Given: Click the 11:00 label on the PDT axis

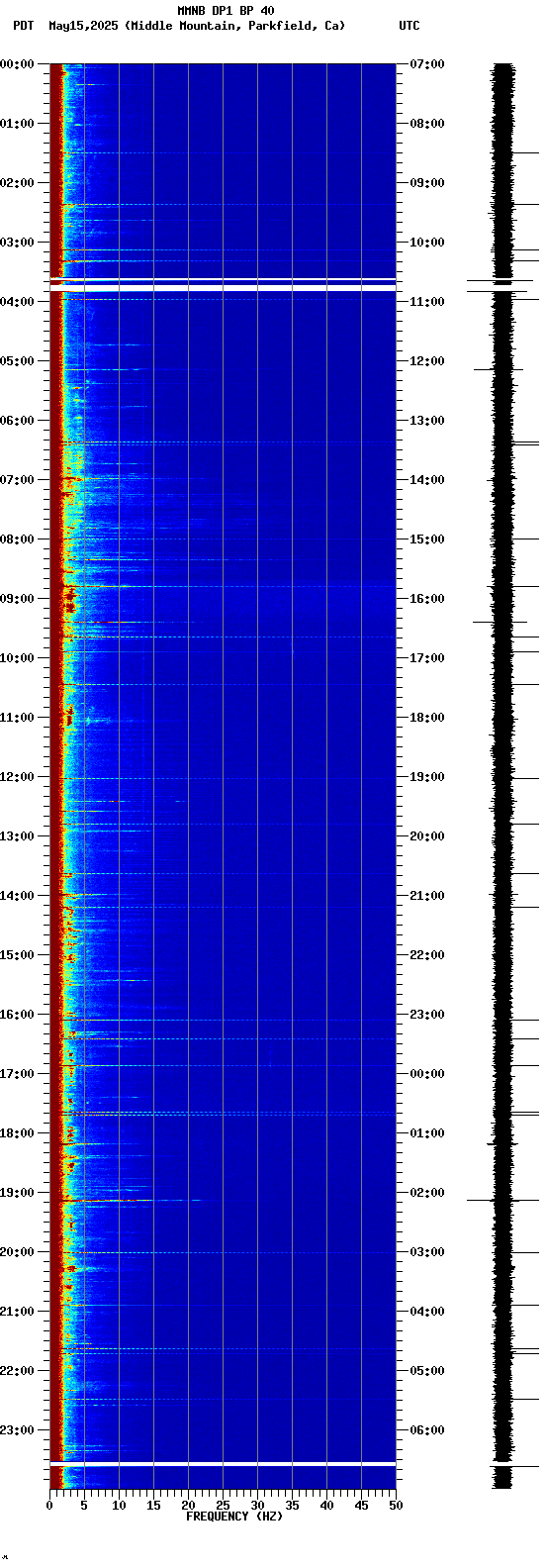Looking at the screenshot, I should pyautogui.click(x=18, y=718).
